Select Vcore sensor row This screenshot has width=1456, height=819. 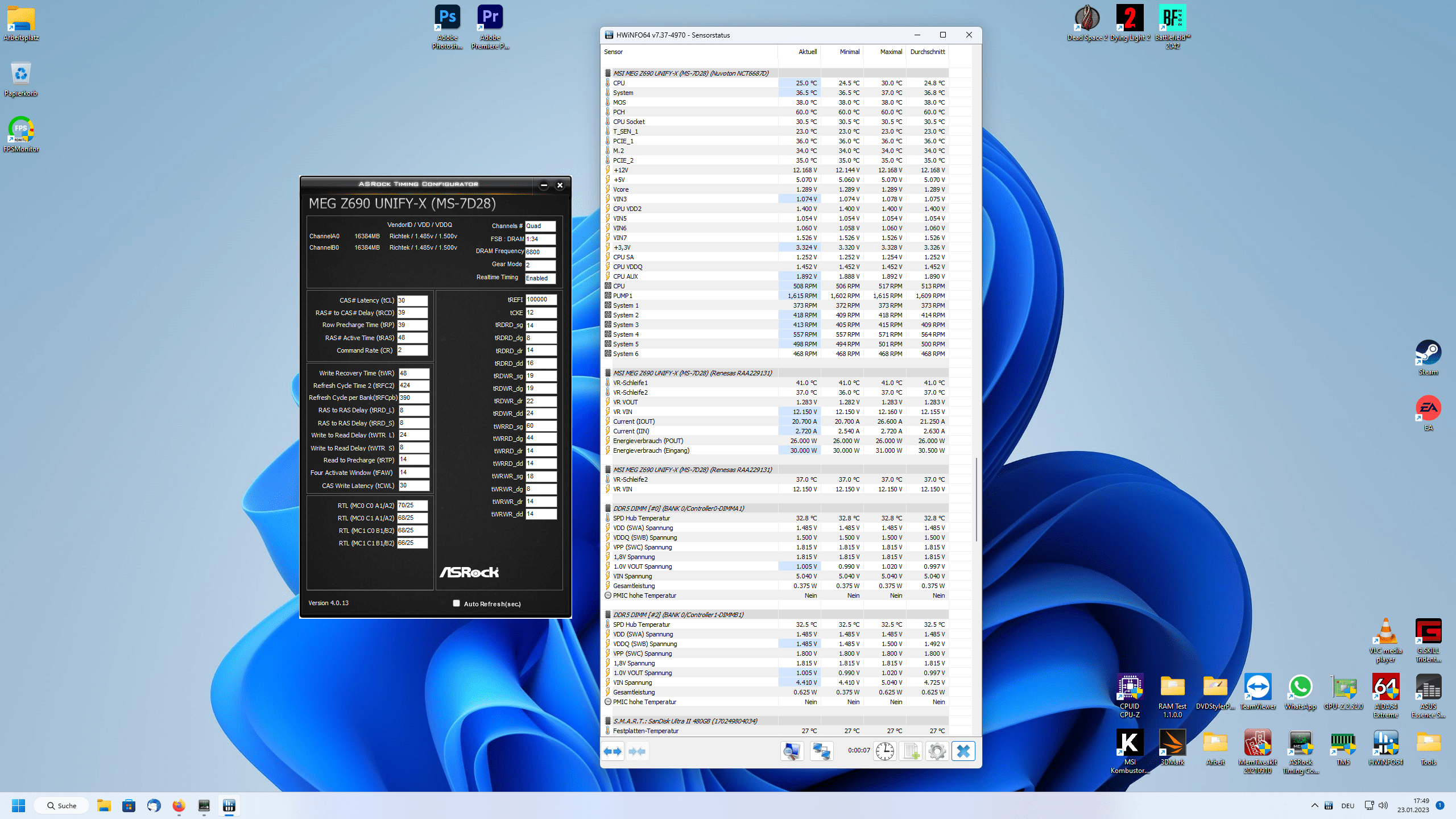coord(775,189)
